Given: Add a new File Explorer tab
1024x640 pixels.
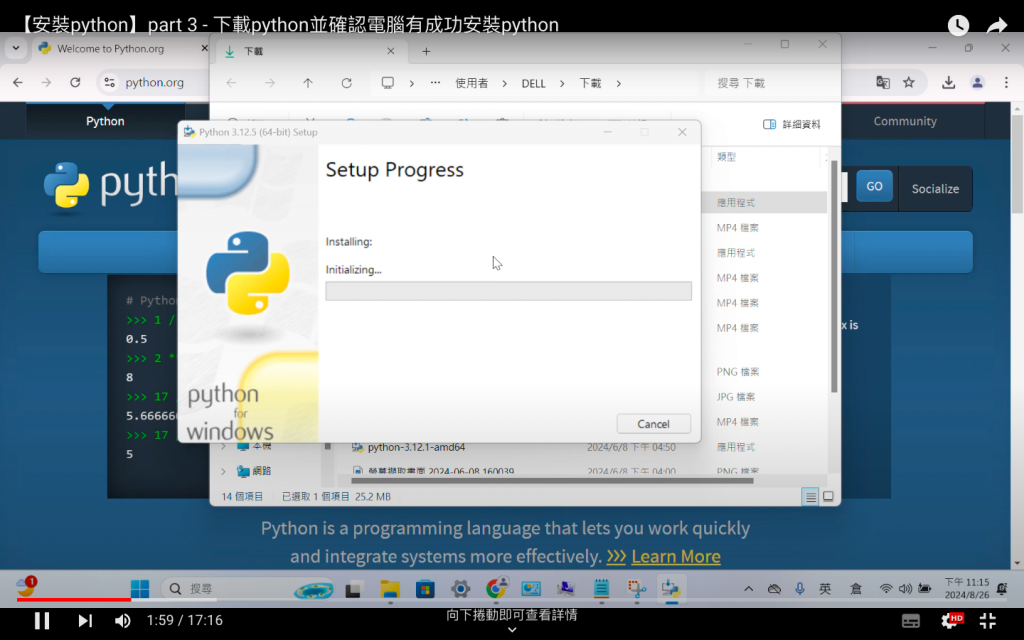Looking at the screenshot, I should pyautogui.click(x=426, y=51).
